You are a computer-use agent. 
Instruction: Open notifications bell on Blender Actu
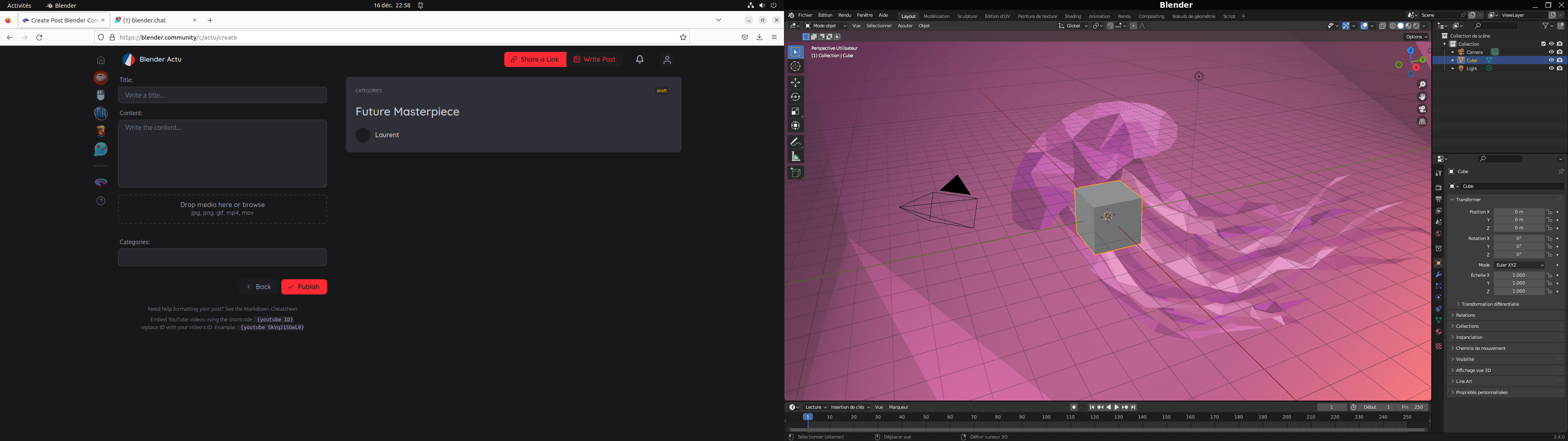[x=640, y=60]
